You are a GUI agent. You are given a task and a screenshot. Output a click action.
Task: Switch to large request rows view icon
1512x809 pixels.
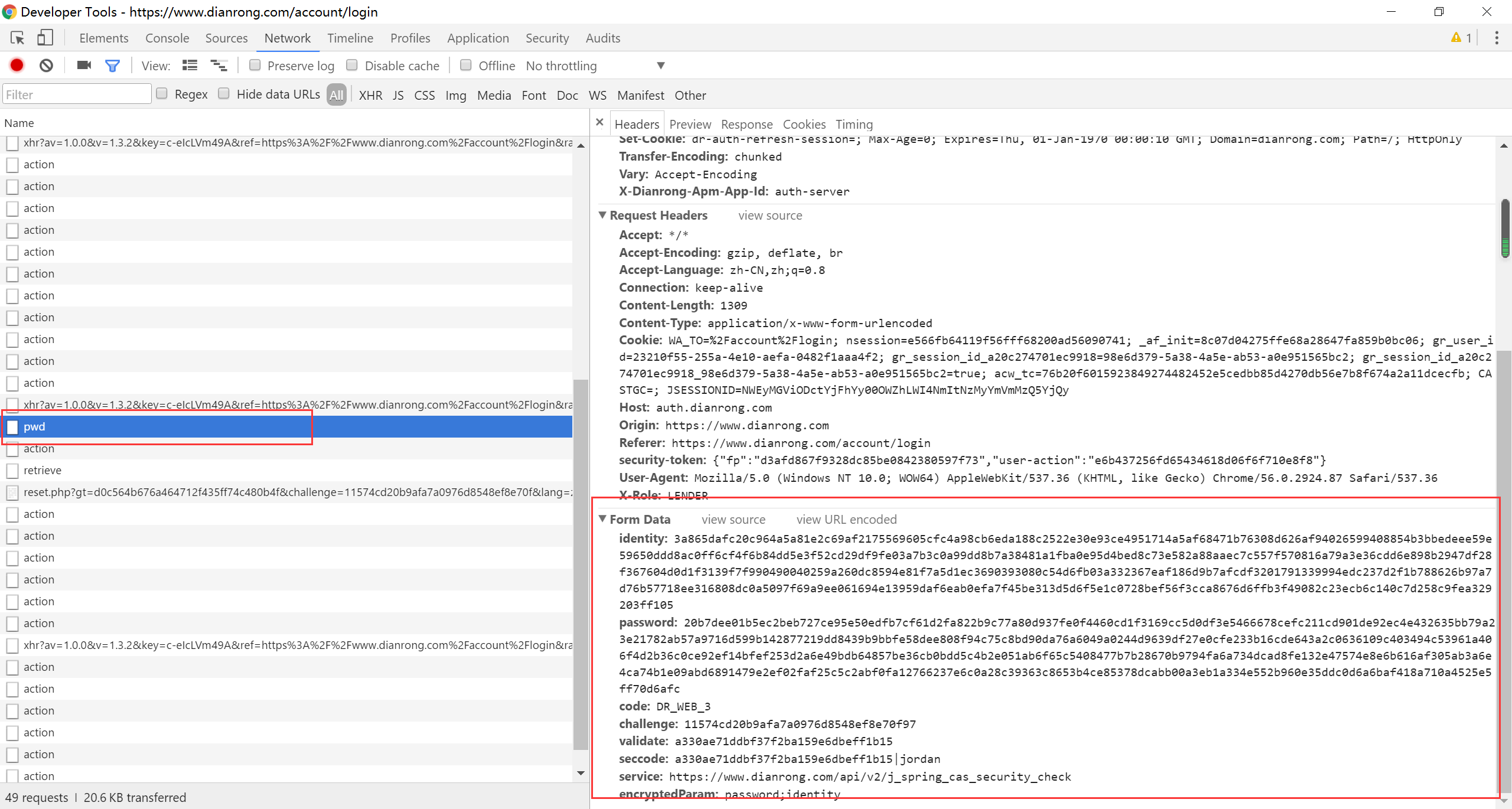click(190, 66)
